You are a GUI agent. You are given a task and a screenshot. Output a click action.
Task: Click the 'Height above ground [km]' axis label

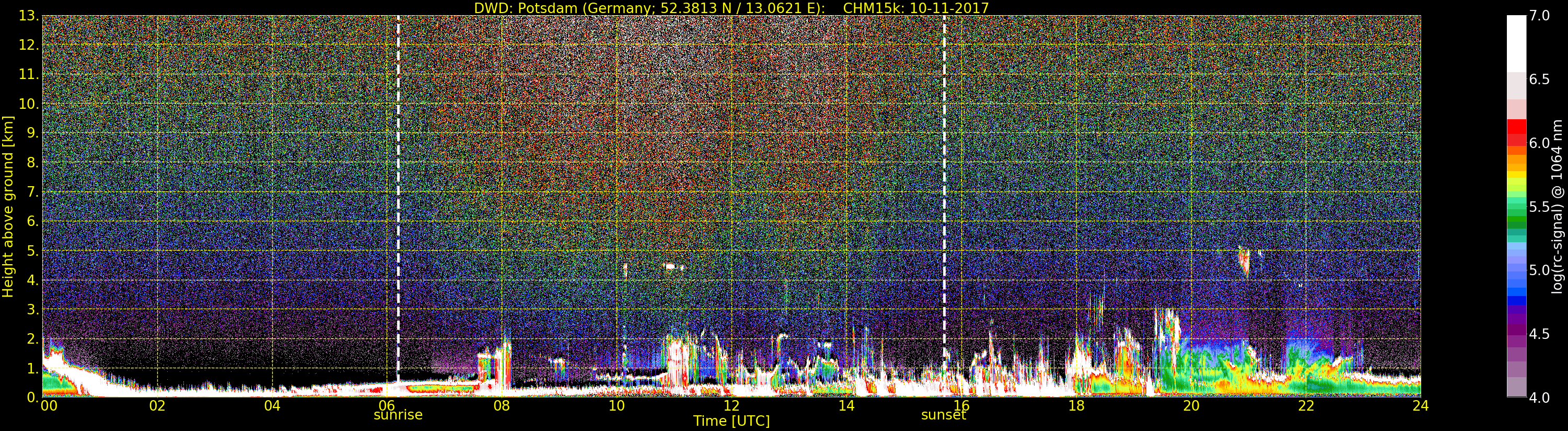[x=8, y=207]
